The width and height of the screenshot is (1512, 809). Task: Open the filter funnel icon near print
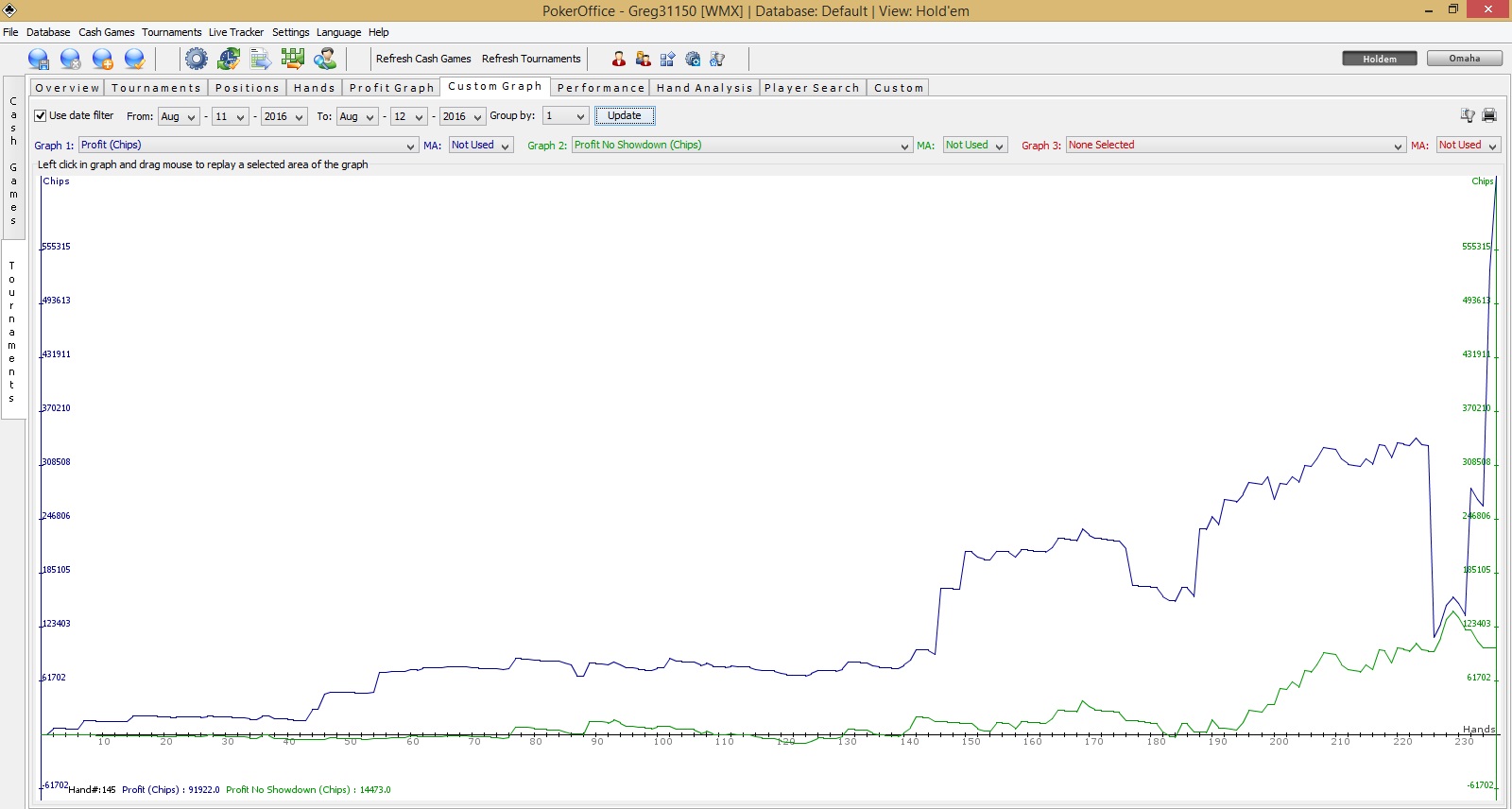[x=1468, y=115]
